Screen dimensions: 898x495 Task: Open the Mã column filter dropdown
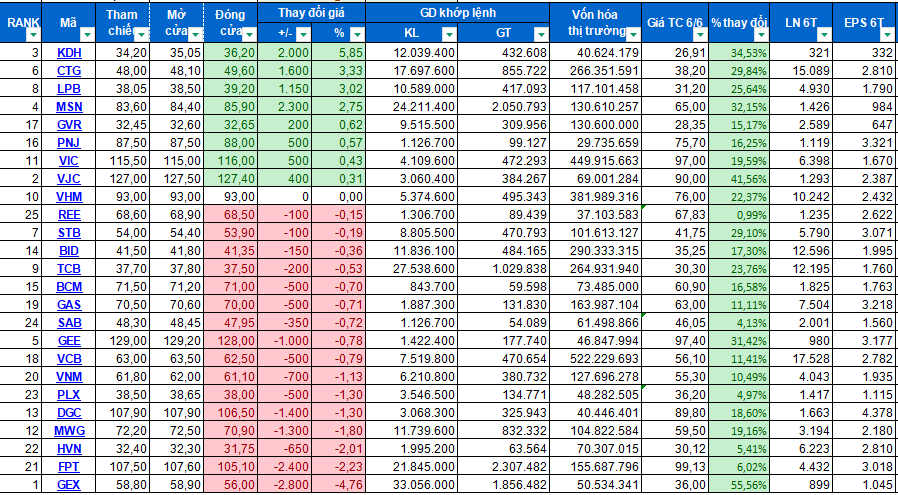point(86,35)
